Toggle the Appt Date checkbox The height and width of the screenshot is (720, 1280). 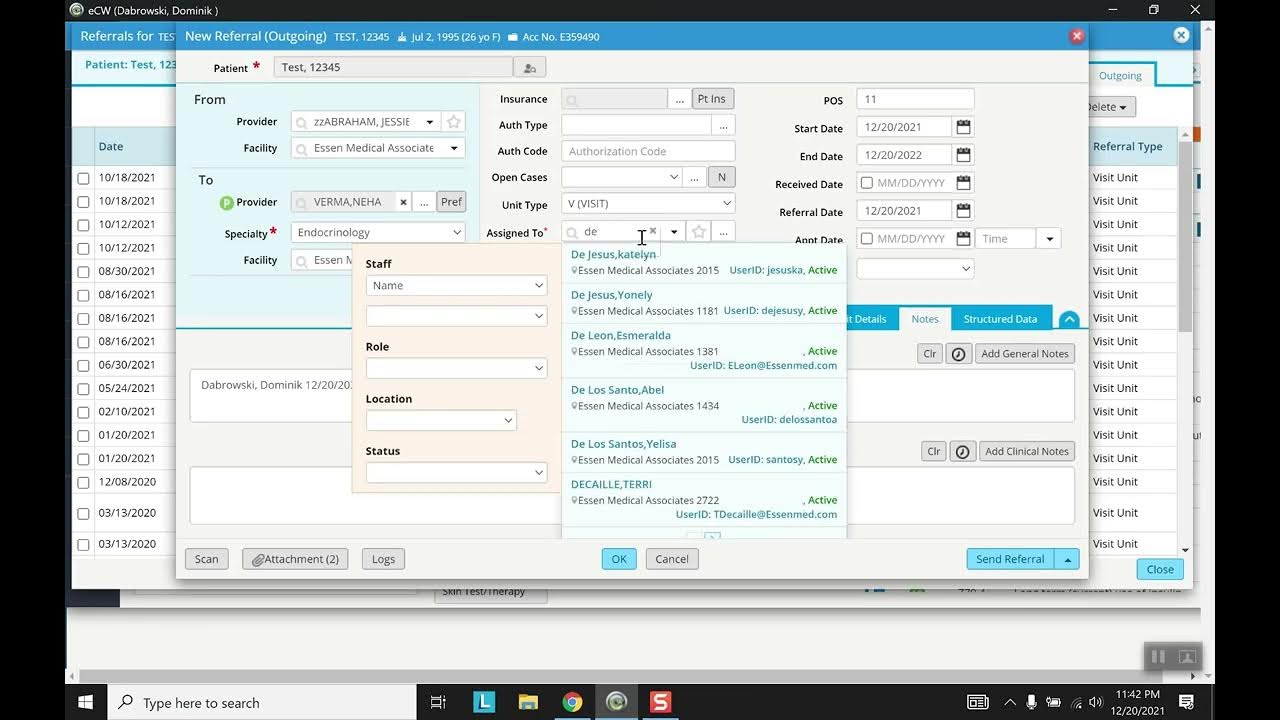tap(866, 239)
